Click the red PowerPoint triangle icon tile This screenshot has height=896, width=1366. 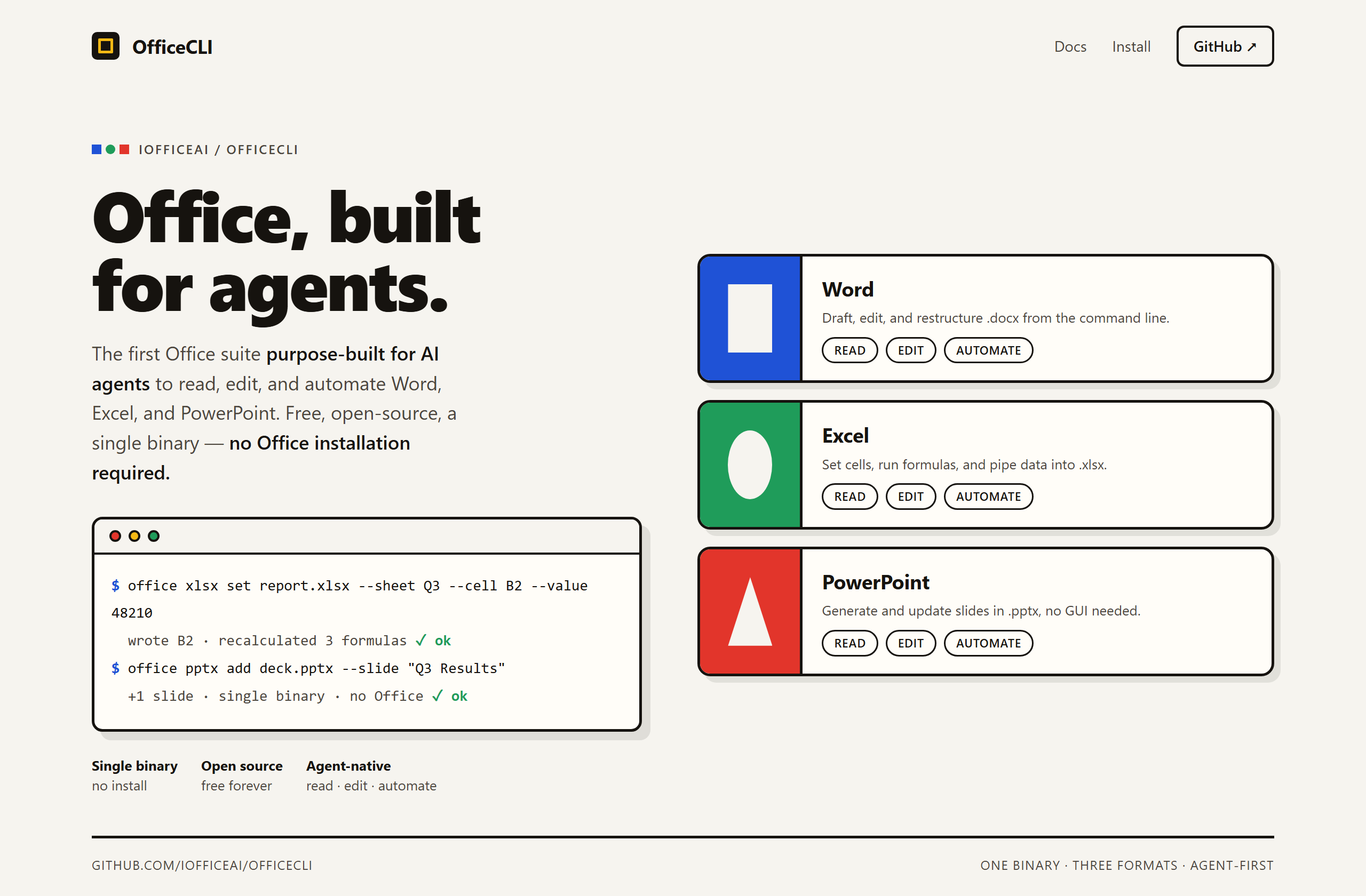(750, 612)
